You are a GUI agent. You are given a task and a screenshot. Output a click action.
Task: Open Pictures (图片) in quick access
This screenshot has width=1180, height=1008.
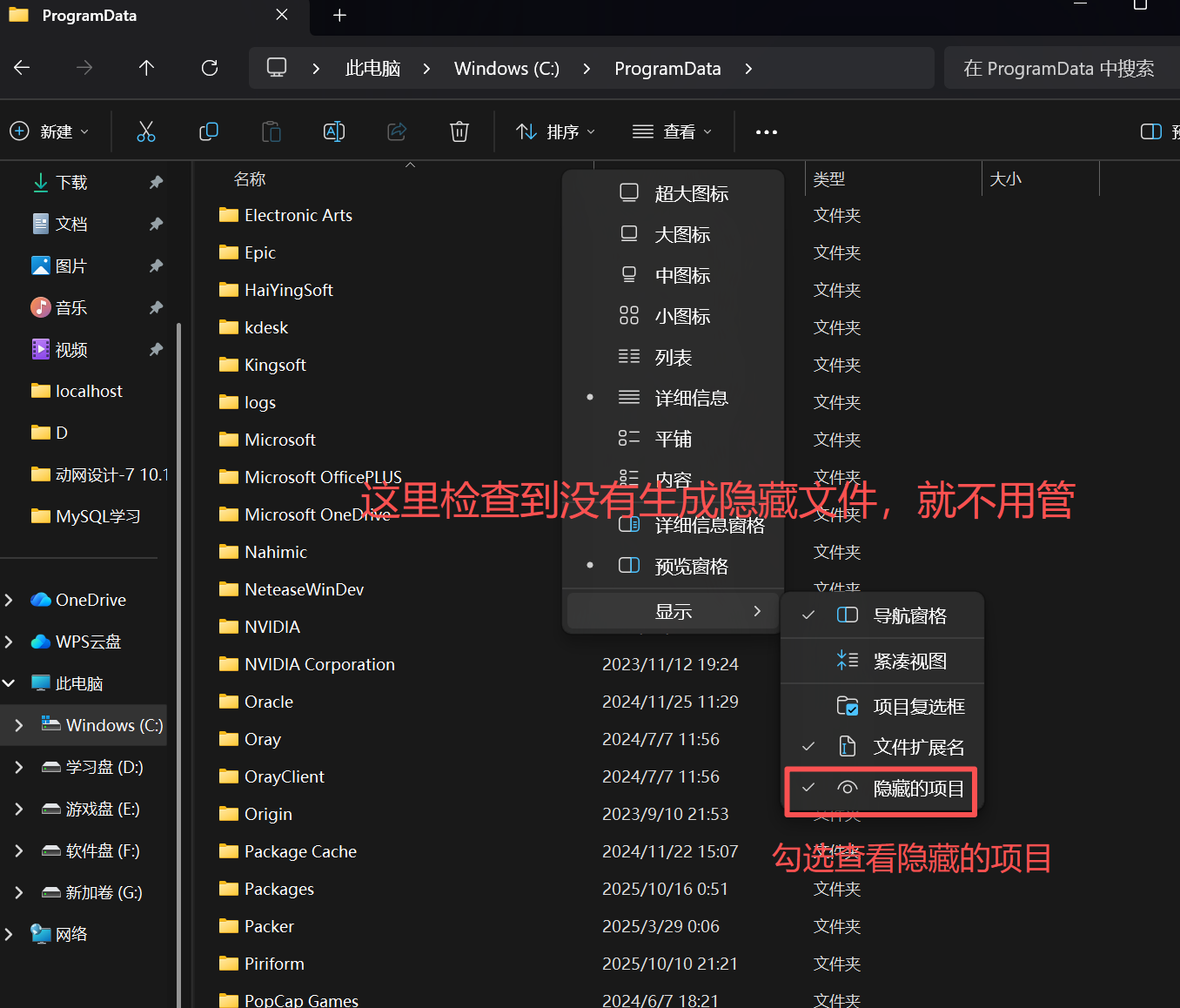(x=71, y=265)
